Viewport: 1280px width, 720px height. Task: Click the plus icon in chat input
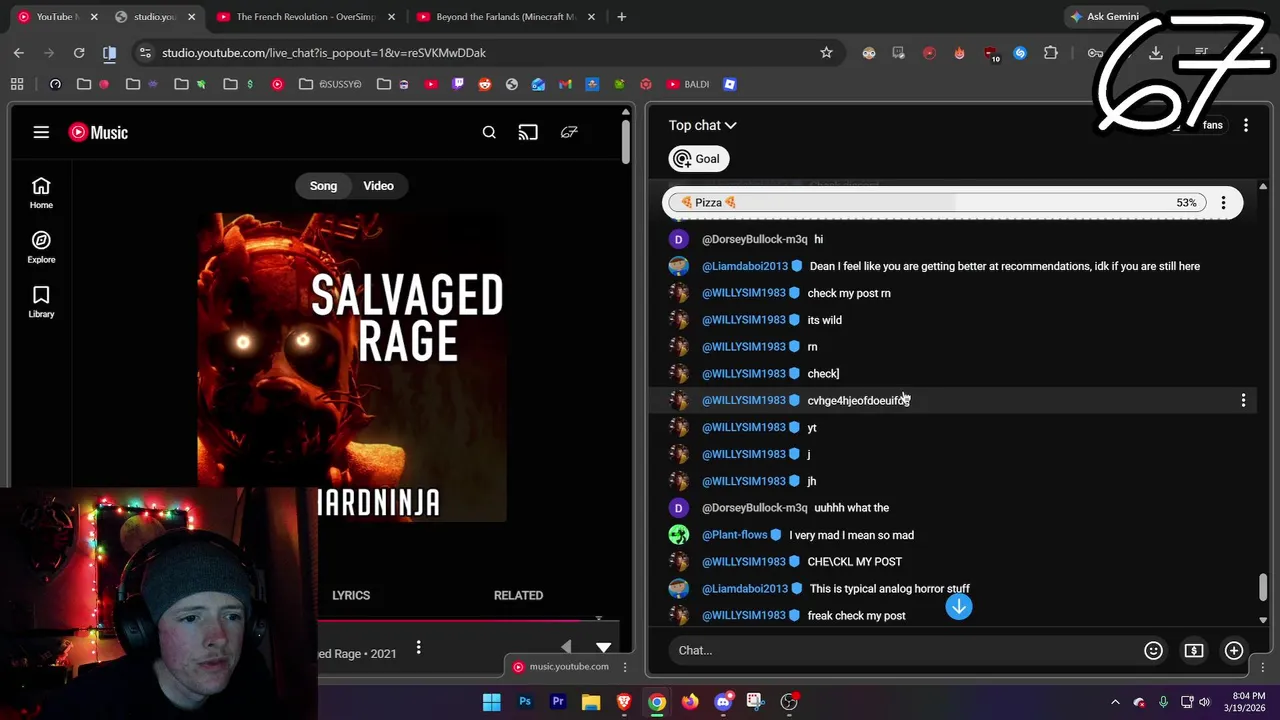click(1234, 650)
